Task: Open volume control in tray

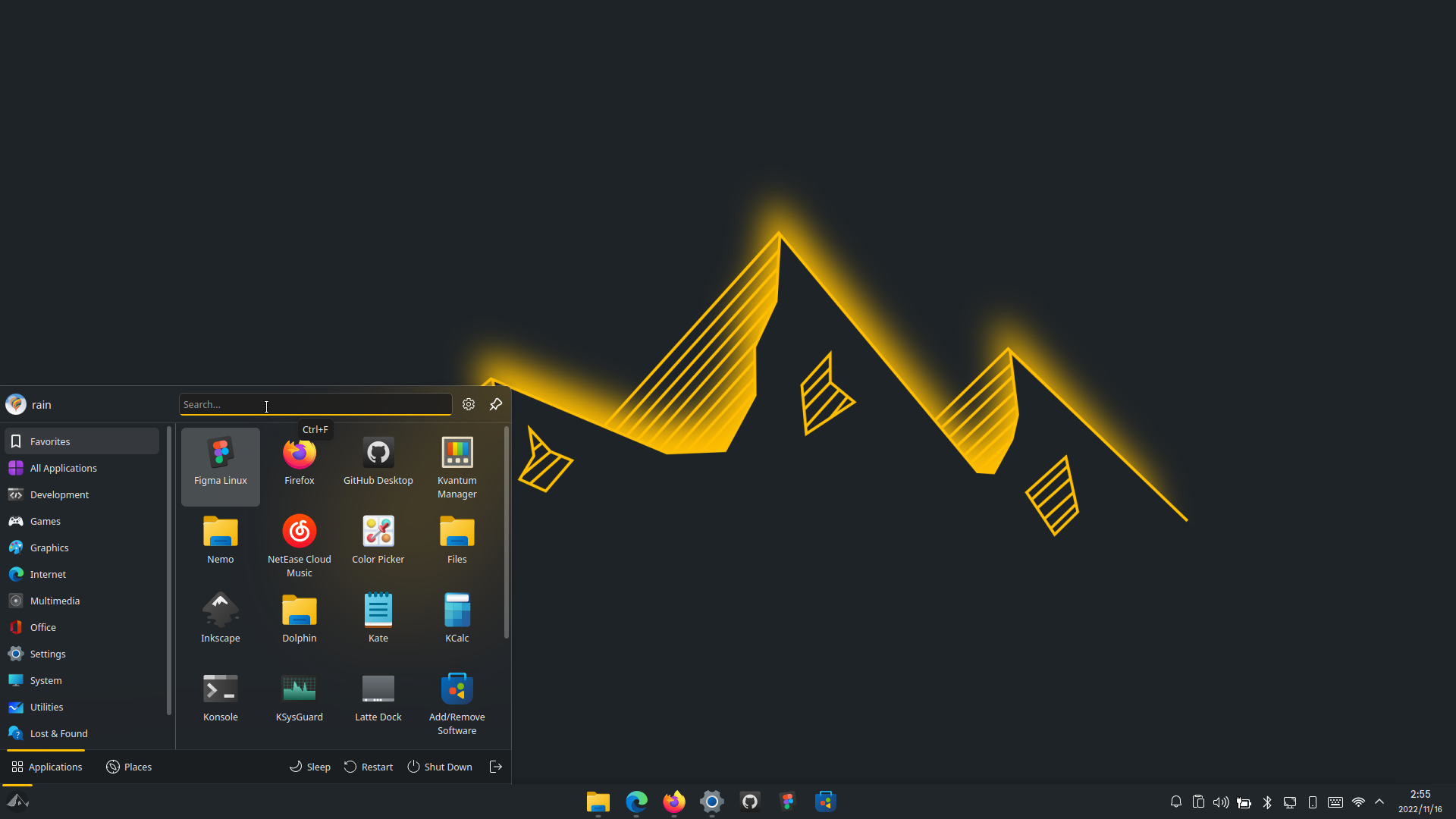Action: (1222, 802)
